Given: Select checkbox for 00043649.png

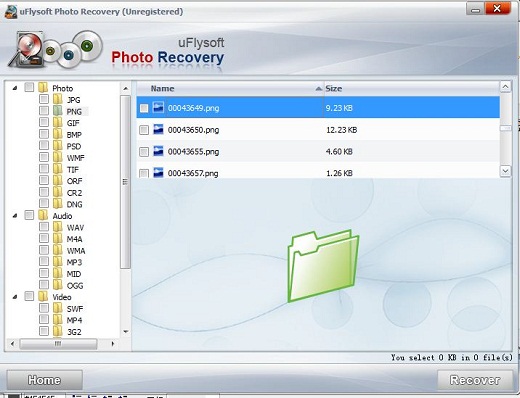Looking at the screenshot, I should [x=144, y=108].
